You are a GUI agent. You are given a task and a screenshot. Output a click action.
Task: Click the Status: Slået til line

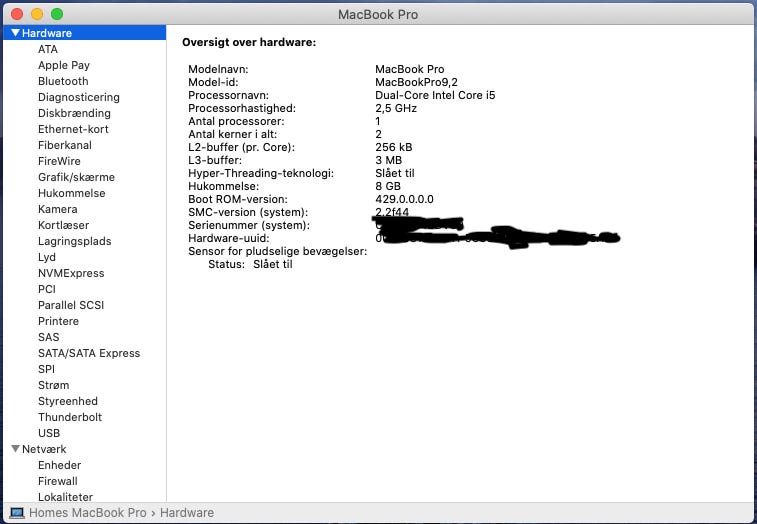(x=250, y=264)
